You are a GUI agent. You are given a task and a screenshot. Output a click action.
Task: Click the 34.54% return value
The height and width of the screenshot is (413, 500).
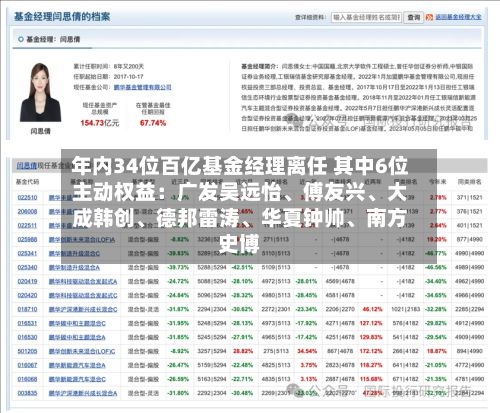pos(307,352)
